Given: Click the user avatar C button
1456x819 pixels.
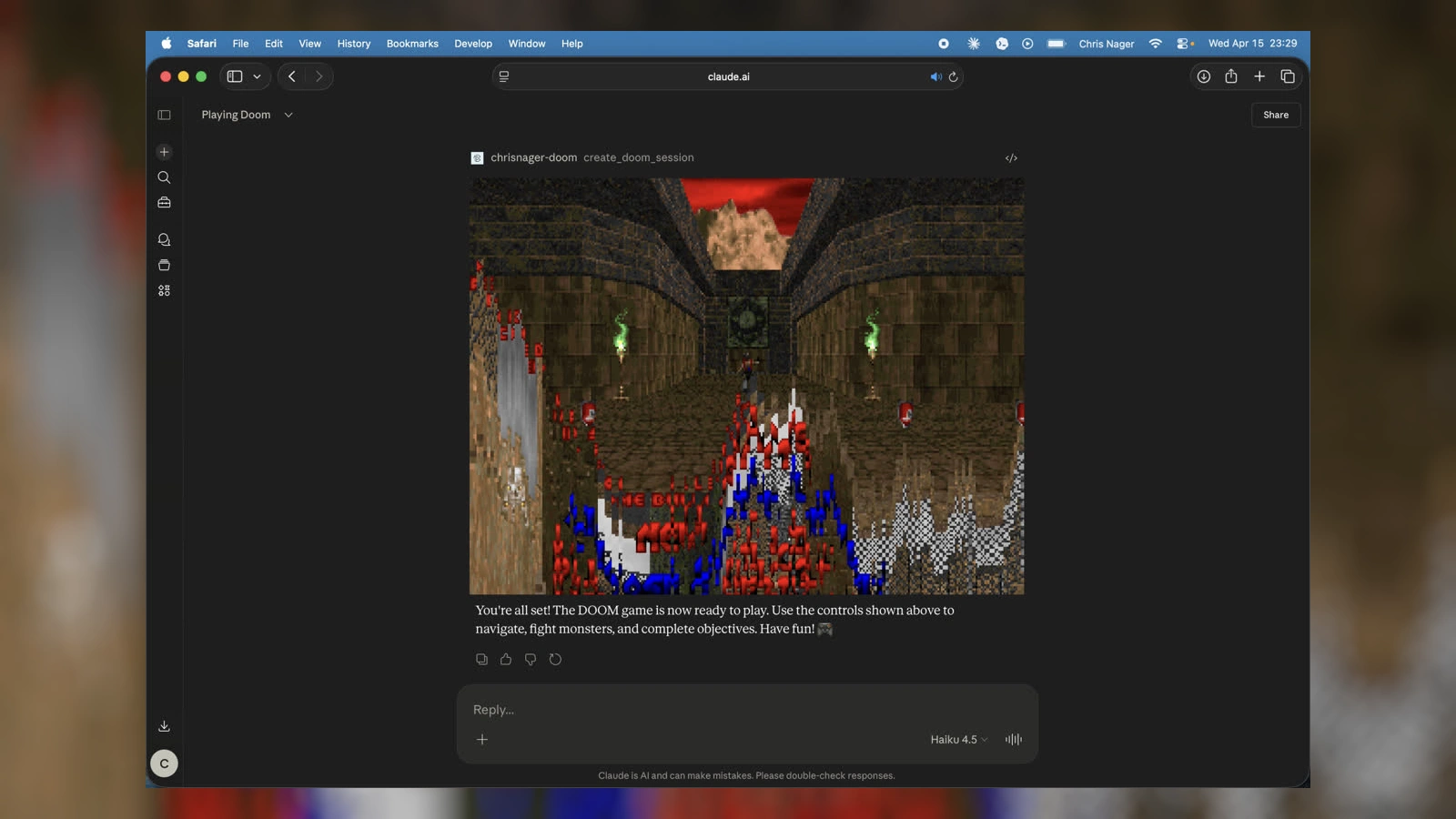Looking at the screenshot, I should (164, 763).
